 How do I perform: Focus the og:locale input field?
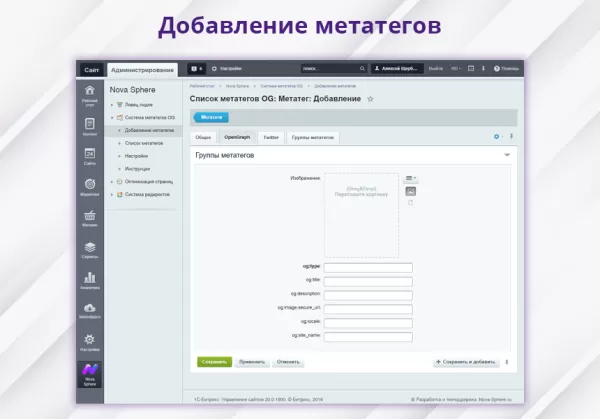[368, 323]
